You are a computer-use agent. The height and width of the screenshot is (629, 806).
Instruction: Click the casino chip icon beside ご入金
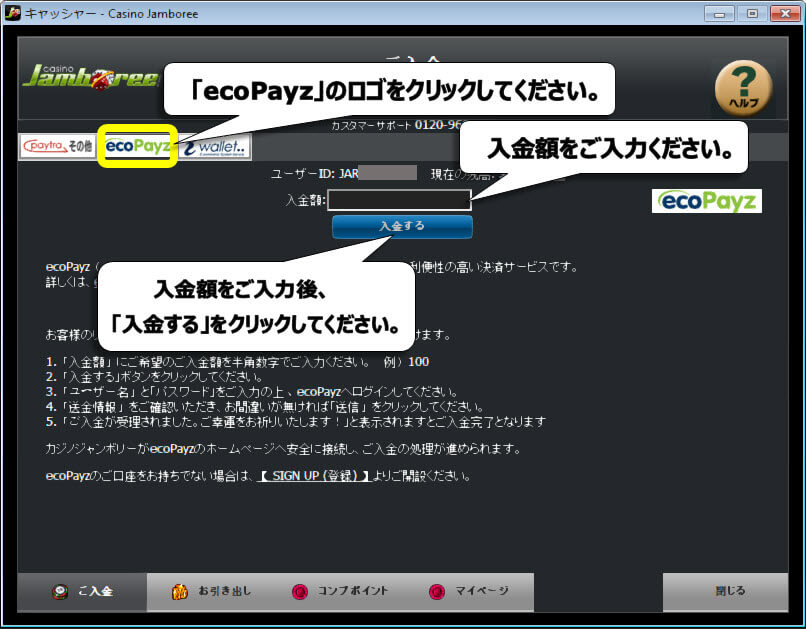(x=60, y=592)
